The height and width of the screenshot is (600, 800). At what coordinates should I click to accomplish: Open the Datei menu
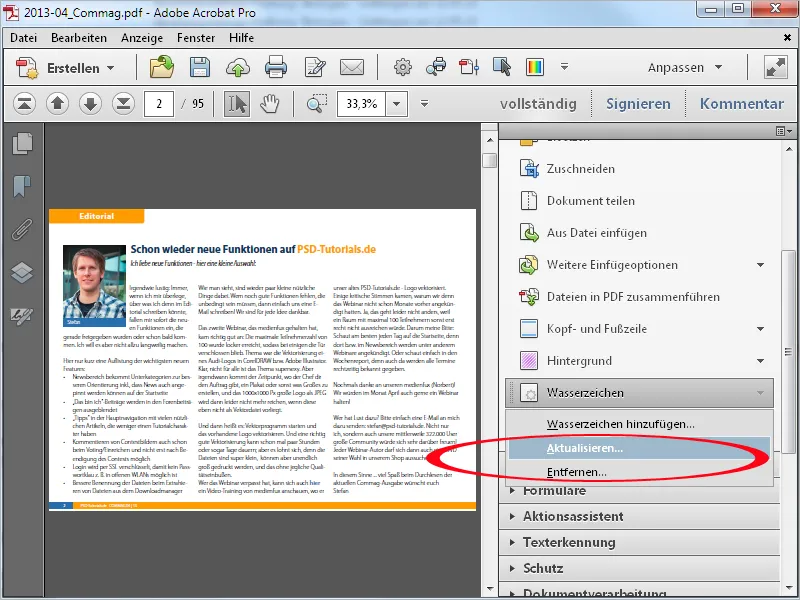point(23,38)
